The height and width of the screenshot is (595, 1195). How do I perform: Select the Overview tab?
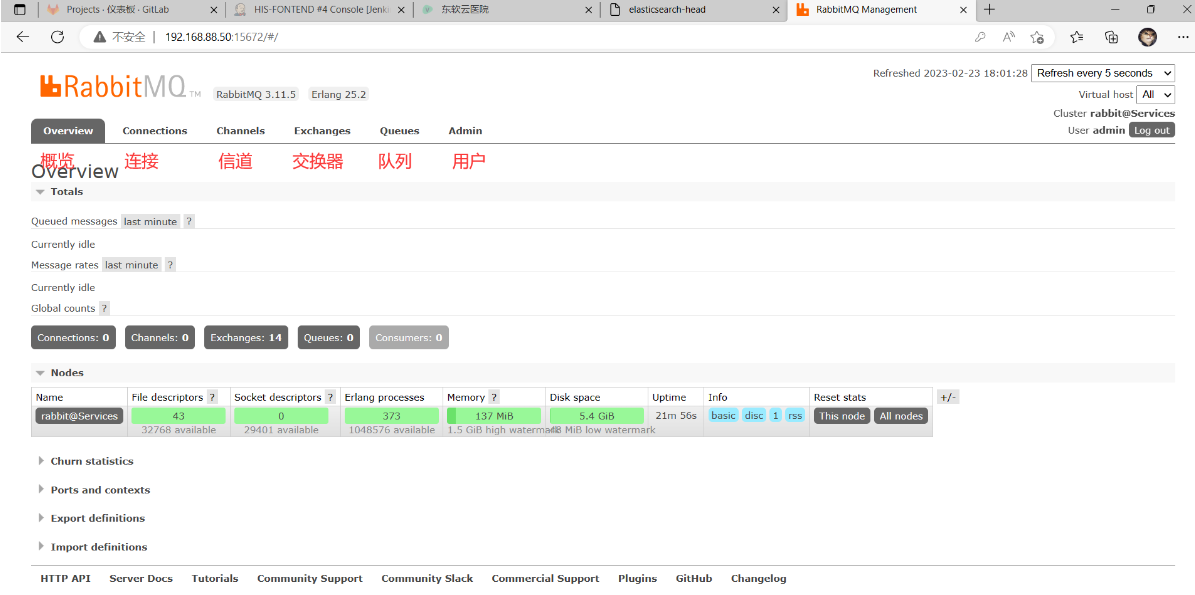click(x=68, y=131)
